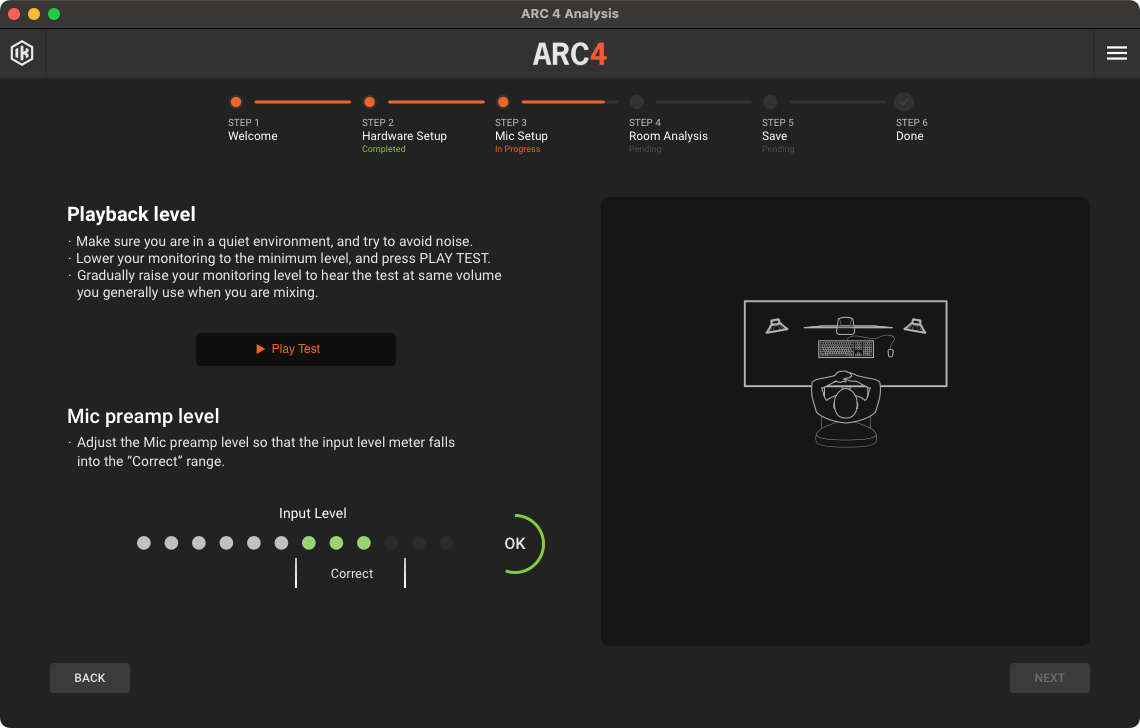This screenshot has height=728, width=1140.
Task: Click the 'Pending' status under Room Analysis
Action: pyautogui.click(x=645, y=149)
